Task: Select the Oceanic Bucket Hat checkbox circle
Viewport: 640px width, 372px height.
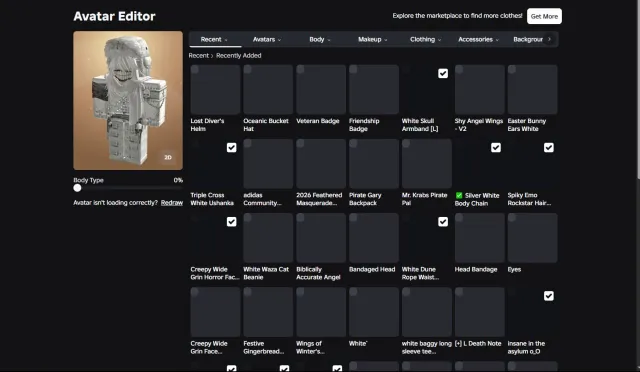Action: click(x=248, y=69)
